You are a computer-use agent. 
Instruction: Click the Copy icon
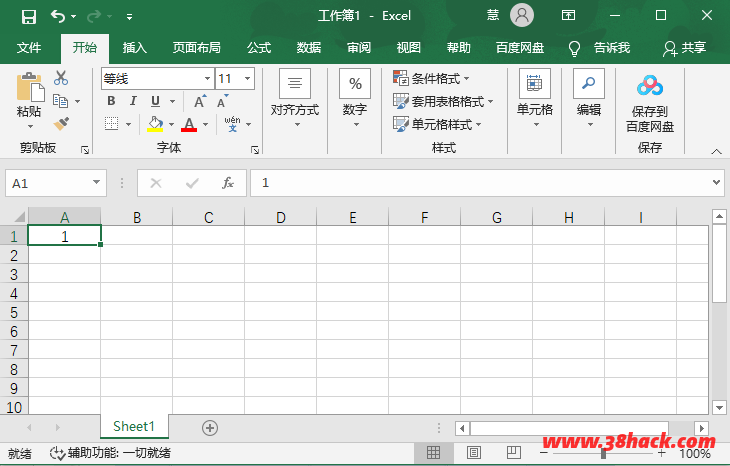(x=61, y=101)
